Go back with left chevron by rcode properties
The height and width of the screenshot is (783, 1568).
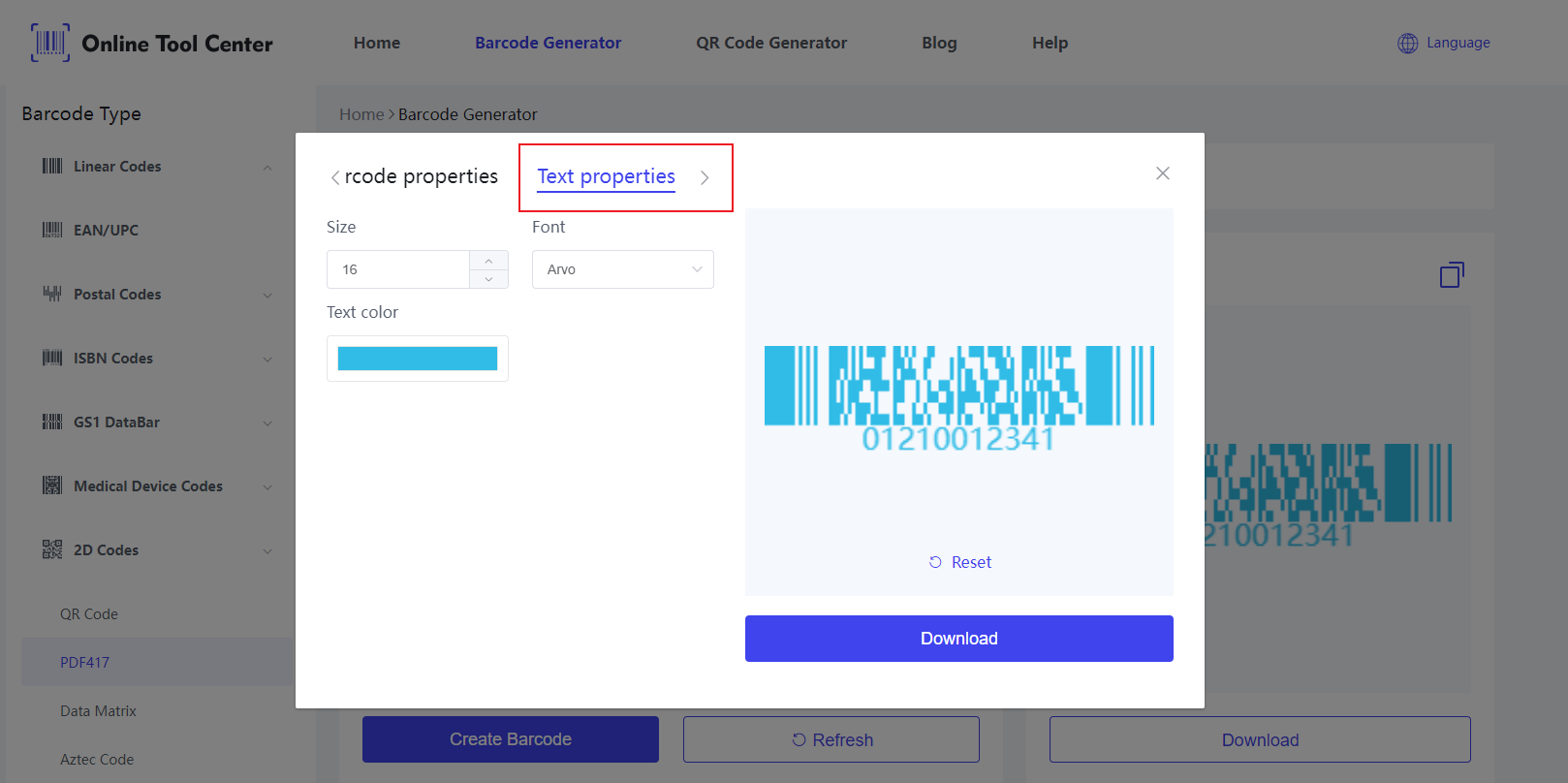point(334,177)
